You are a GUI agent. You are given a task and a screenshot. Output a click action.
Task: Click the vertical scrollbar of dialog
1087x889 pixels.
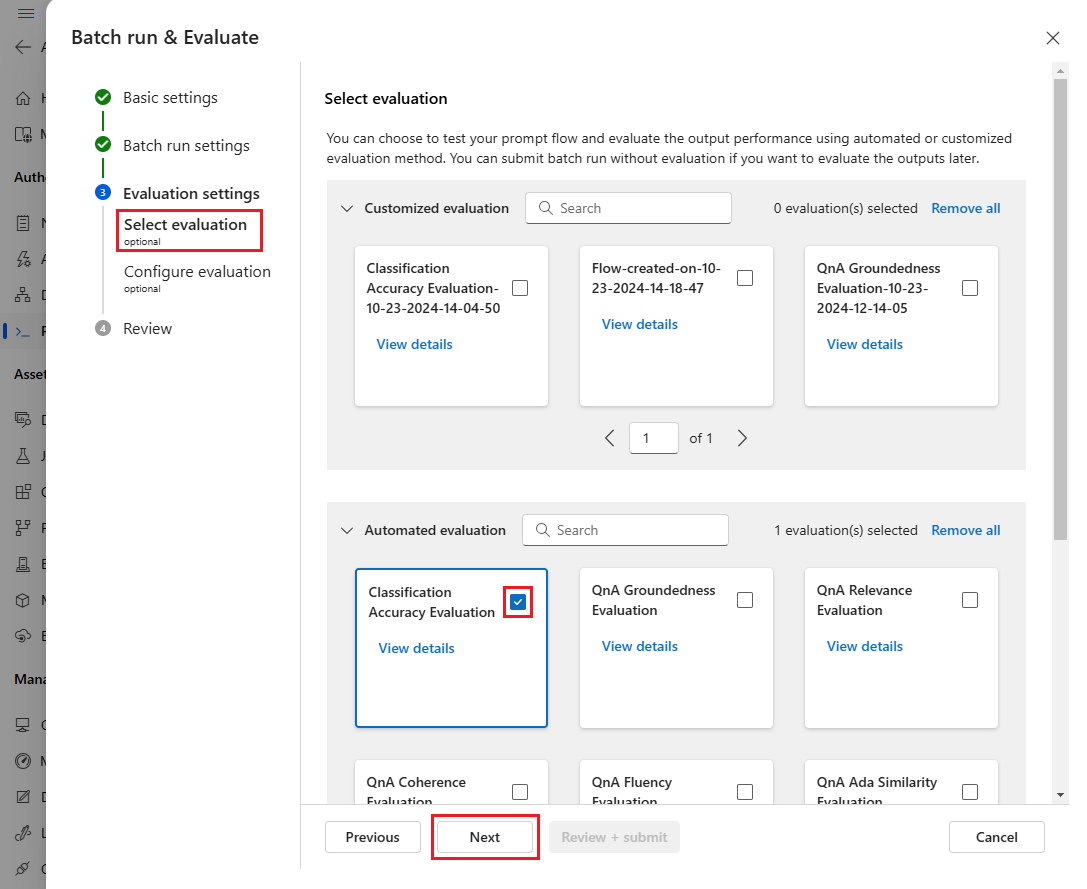(1060, 309)
